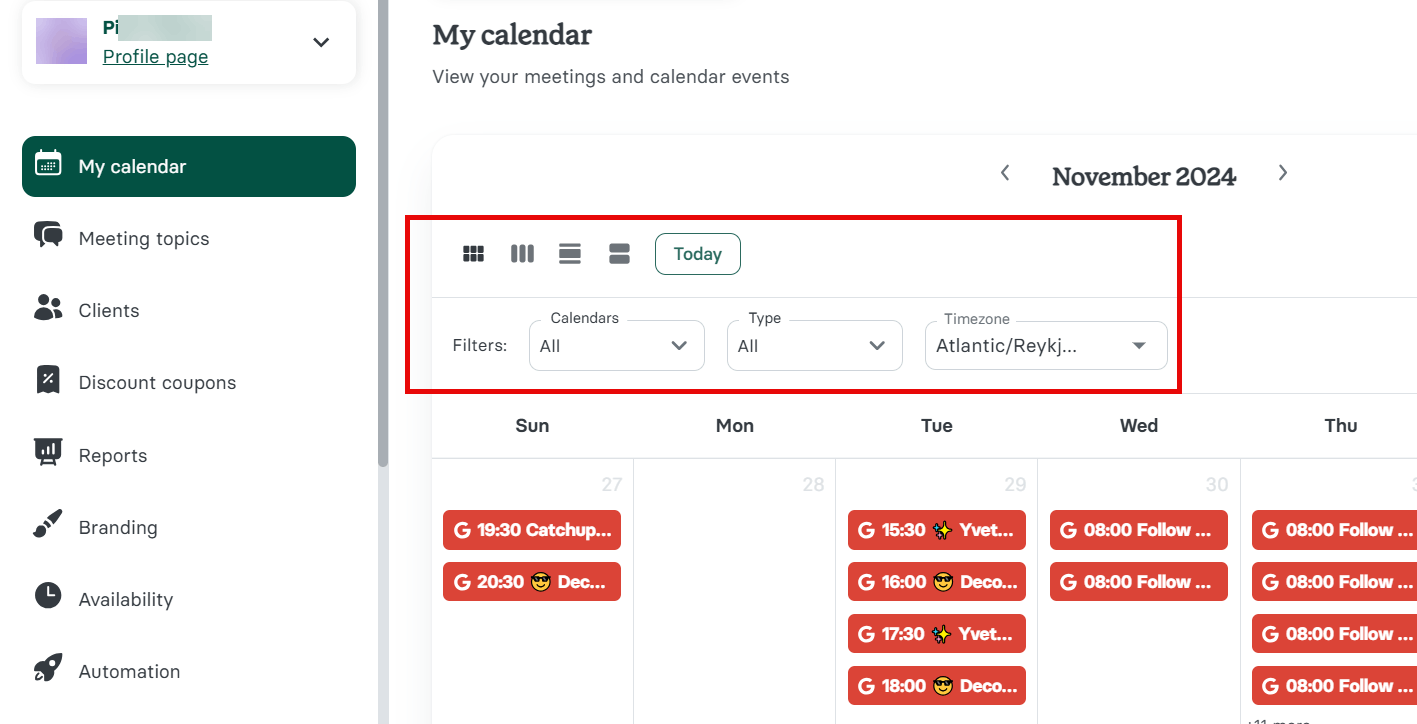Select the two-row day view icon
The width and height of the screenshot is (1417, 724).
coord(619,254)
